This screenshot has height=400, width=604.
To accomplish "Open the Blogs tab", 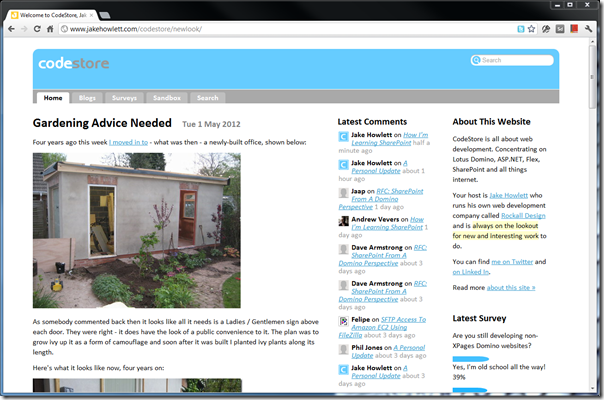I will (87, 98).
